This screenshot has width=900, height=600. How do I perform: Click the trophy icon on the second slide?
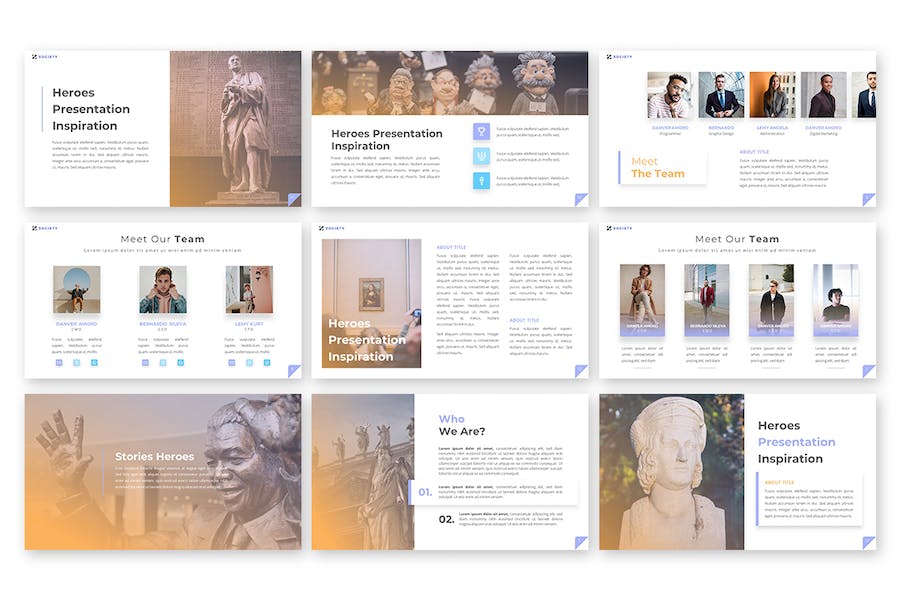click(x=481, y=131)
